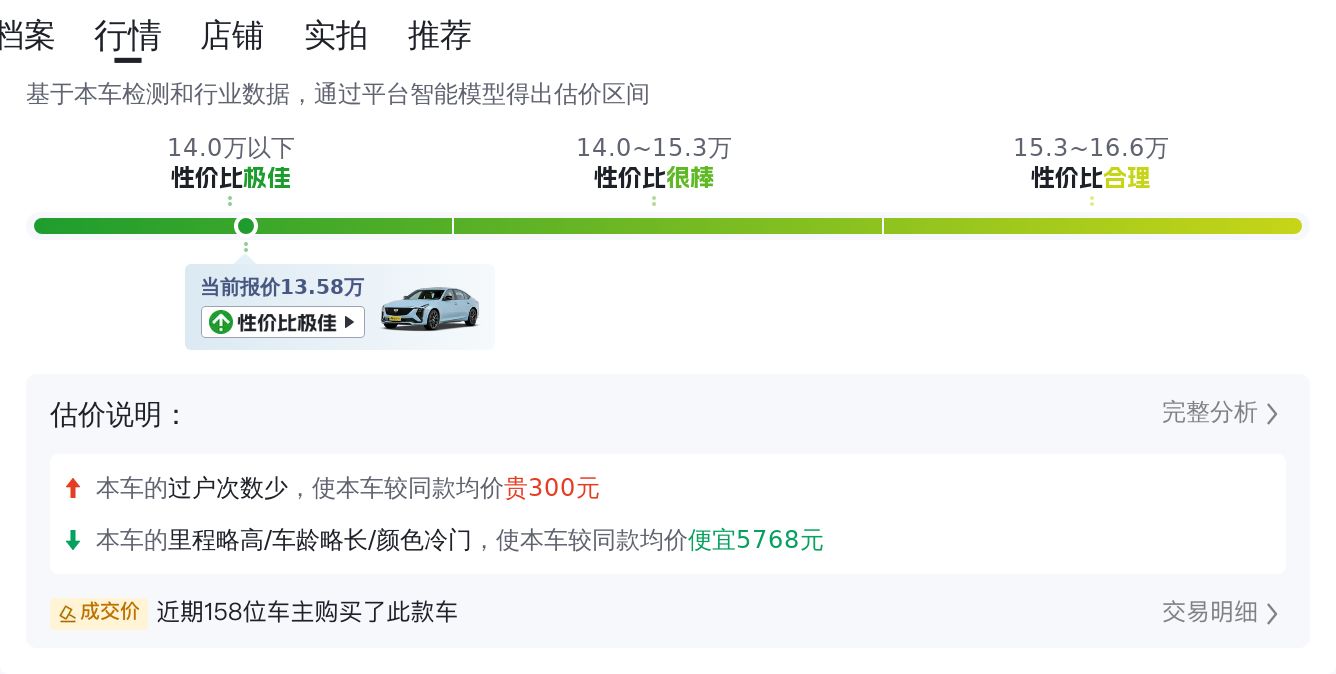Click the red up arrow icon
The width and height of the screenshot is (1336, 674).
click(x=72, y=488)
